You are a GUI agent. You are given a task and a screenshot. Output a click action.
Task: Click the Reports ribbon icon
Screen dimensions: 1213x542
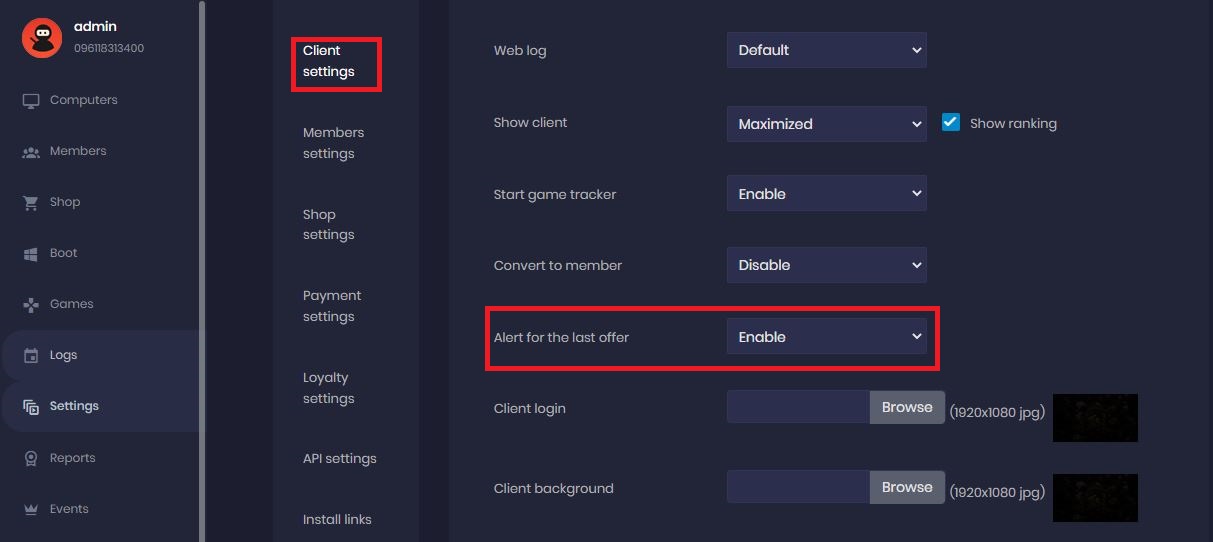(31, 458)
